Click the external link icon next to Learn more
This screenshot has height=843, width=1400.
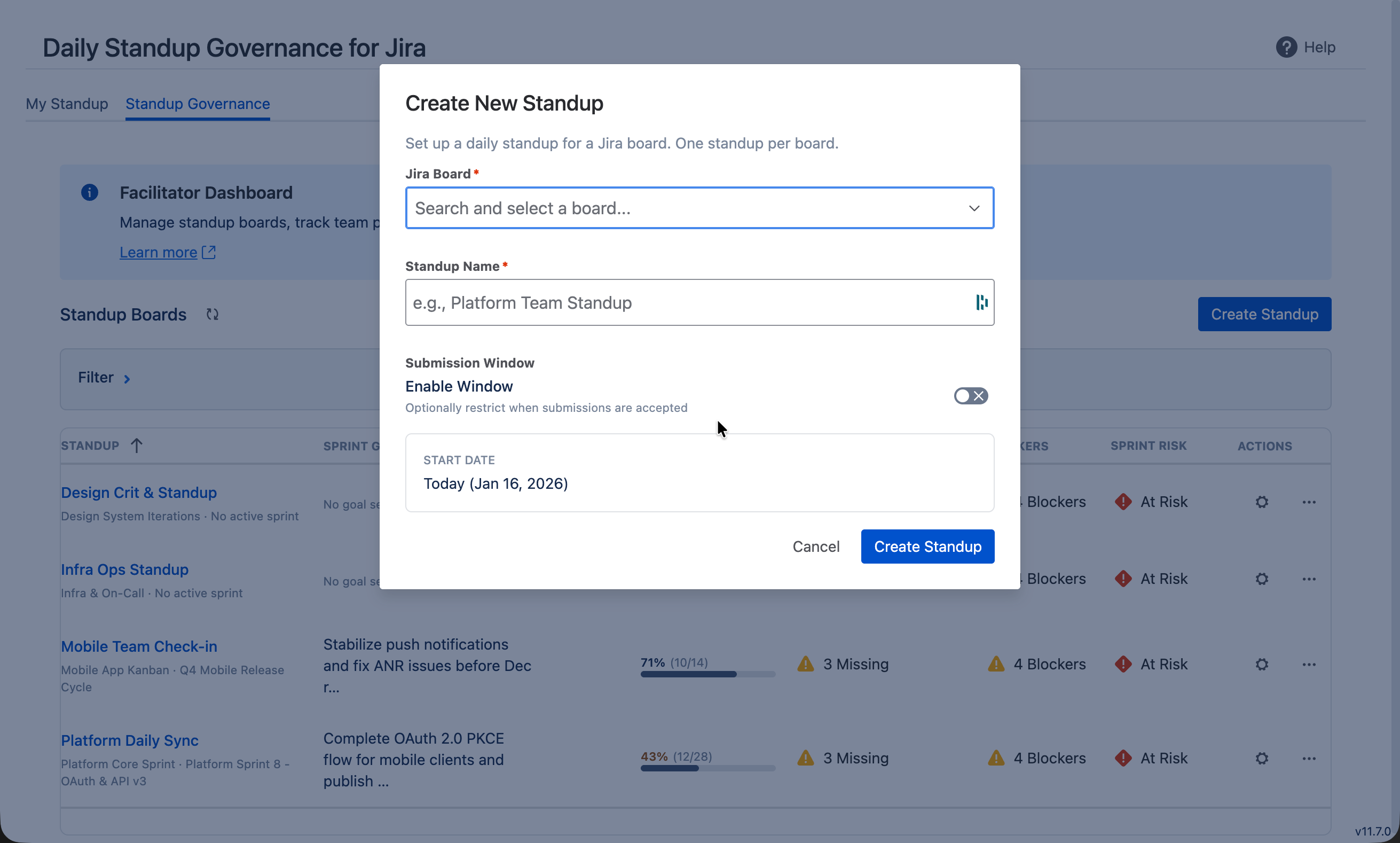pos(208,252)
